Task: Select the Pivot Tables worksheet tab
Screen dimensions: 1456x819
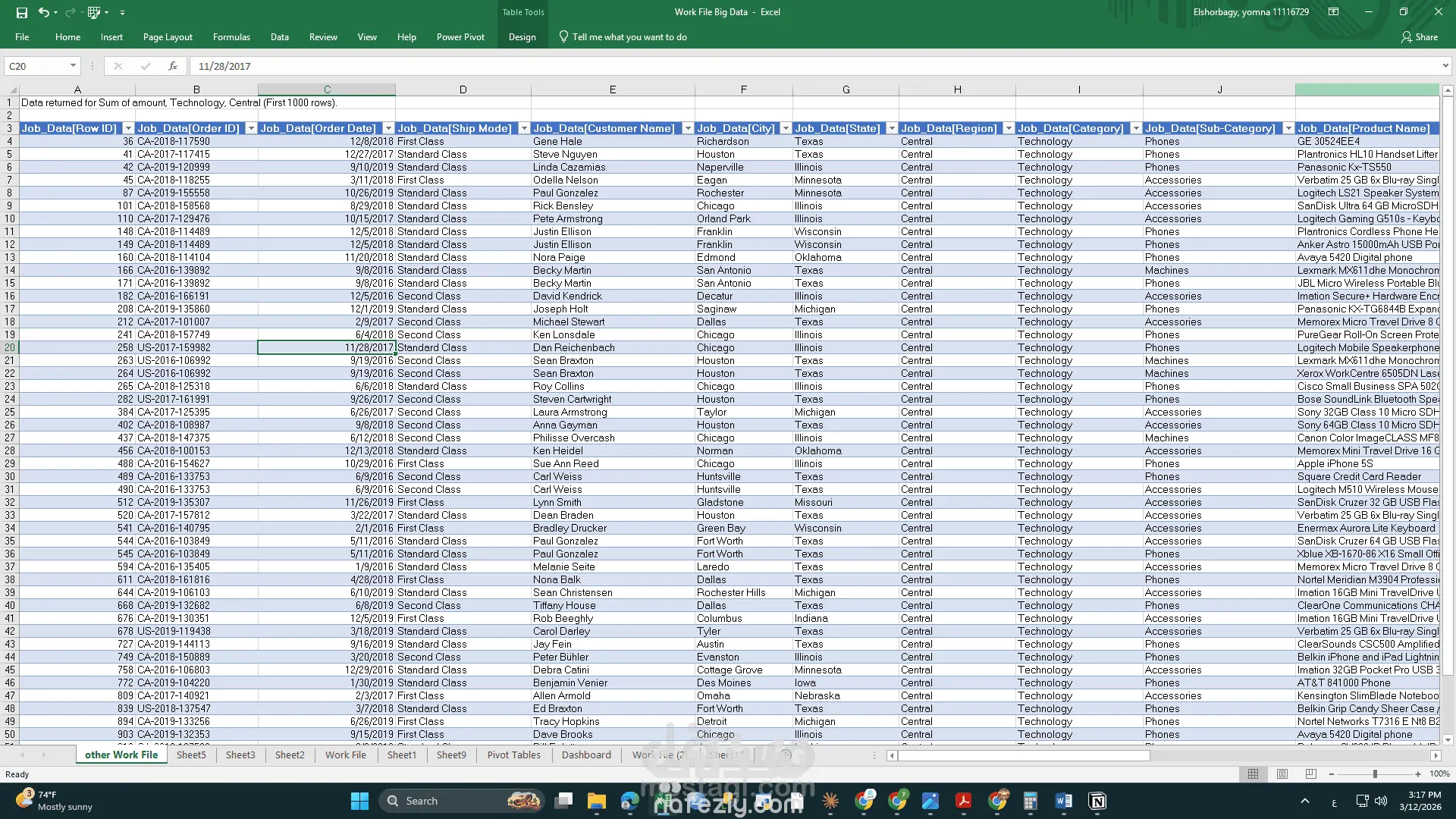Action: (x=513, y=755)
